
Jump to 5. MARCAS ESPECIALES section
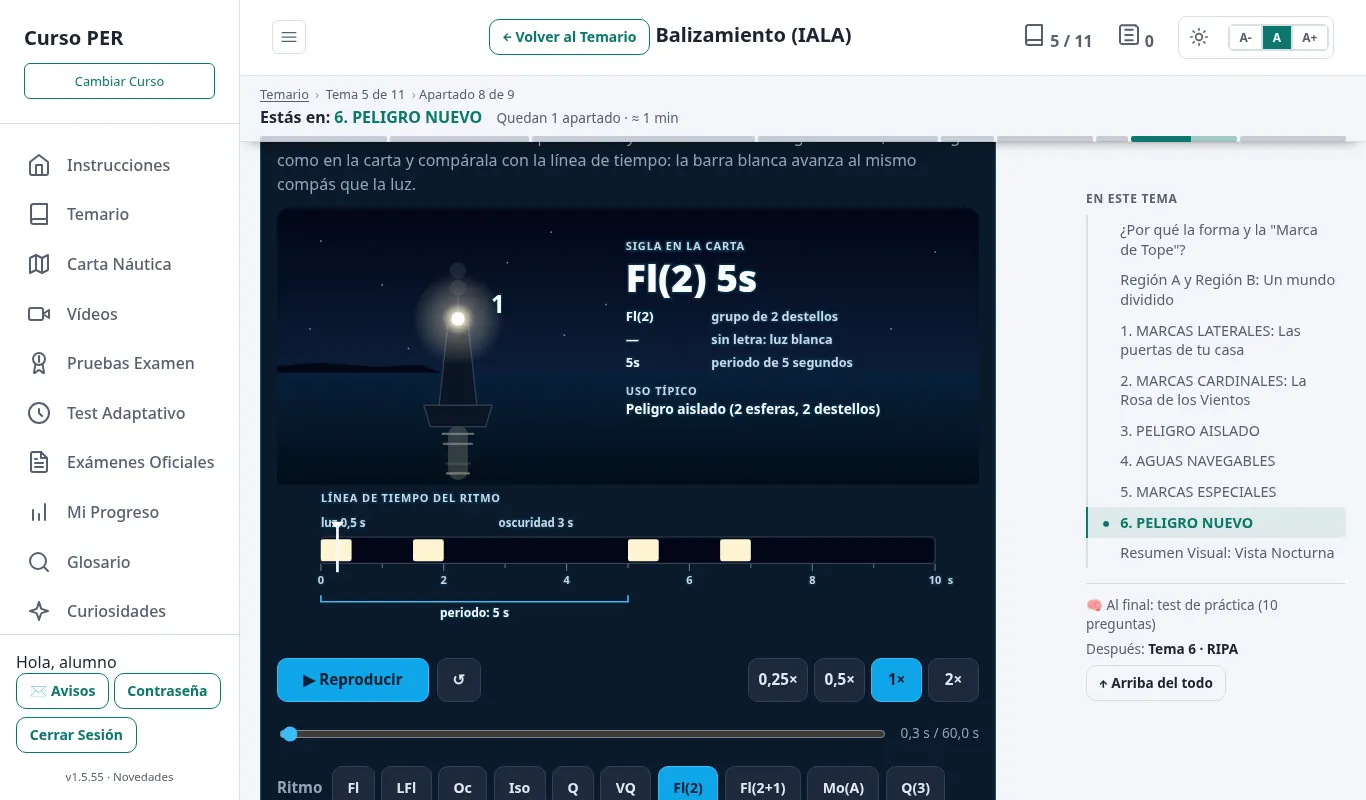pyautogui.click(x=1198, y=492)
